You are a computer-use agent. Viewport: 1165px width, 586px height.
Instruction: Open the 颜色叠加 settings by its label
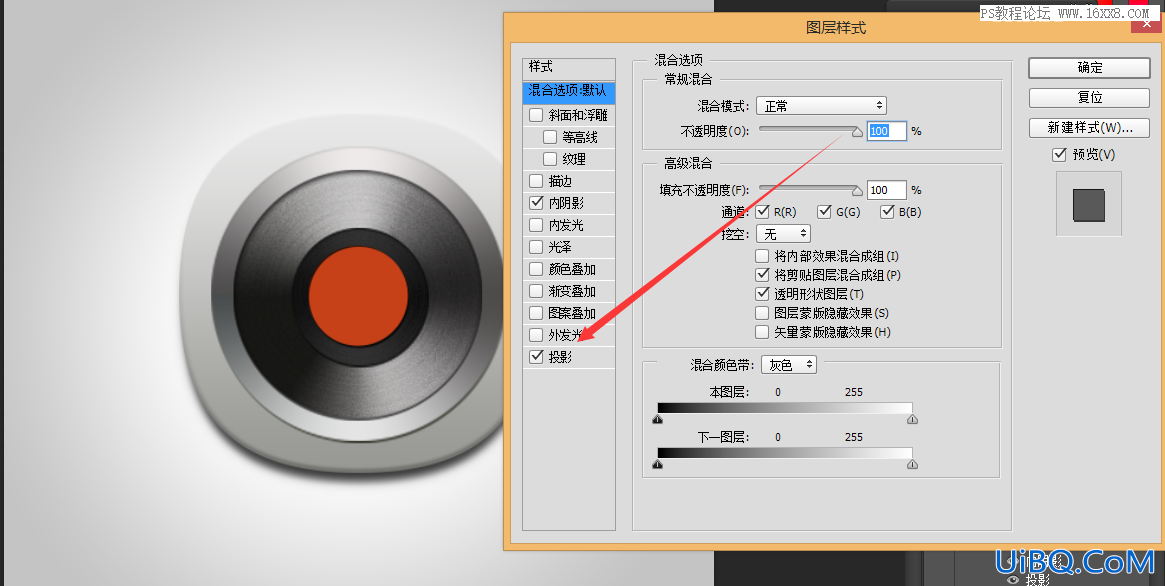[572, 269]
